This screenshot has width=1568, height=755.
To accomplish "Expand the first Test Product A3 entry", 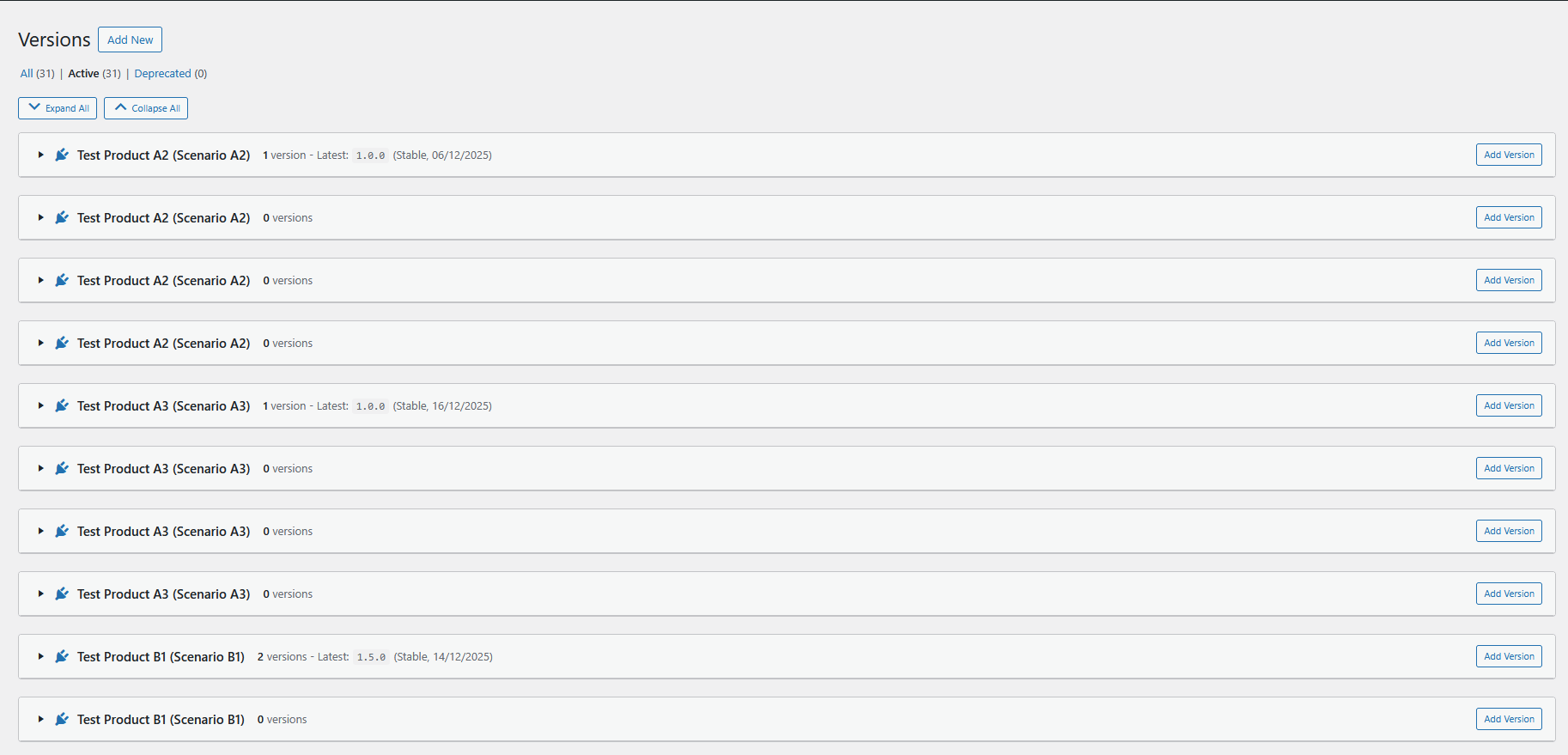I will 40,405.
